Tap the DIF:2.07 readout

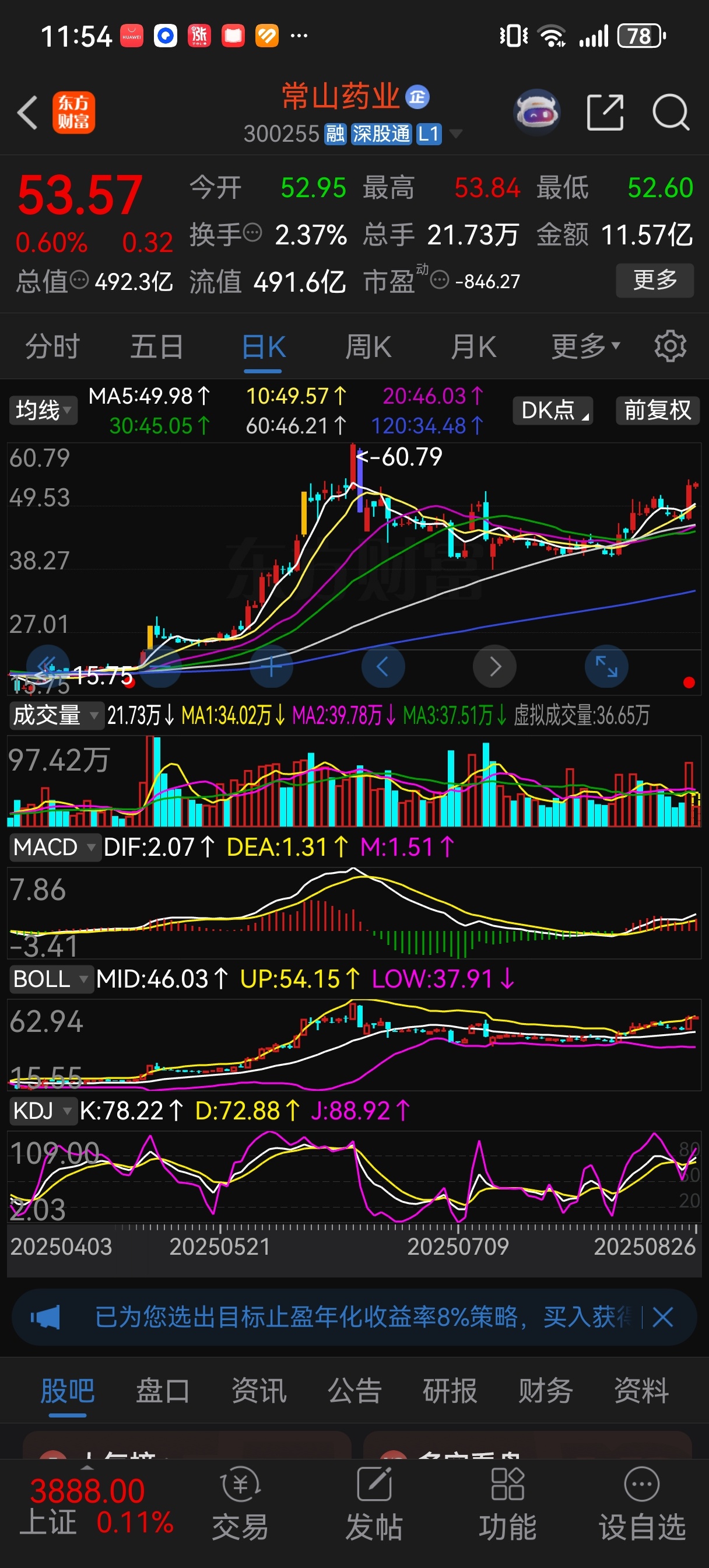159,848
